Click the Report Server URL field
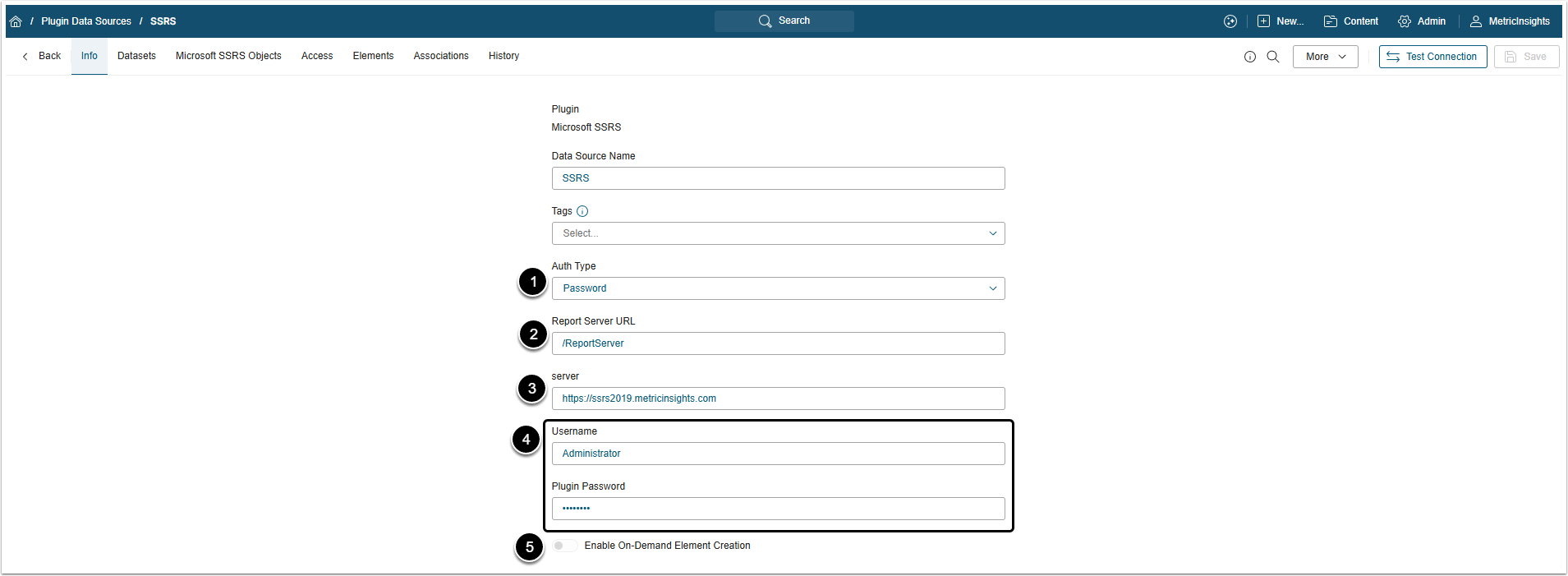The height and width of the screenshot is (576, 1568). [x=778, y=343]
